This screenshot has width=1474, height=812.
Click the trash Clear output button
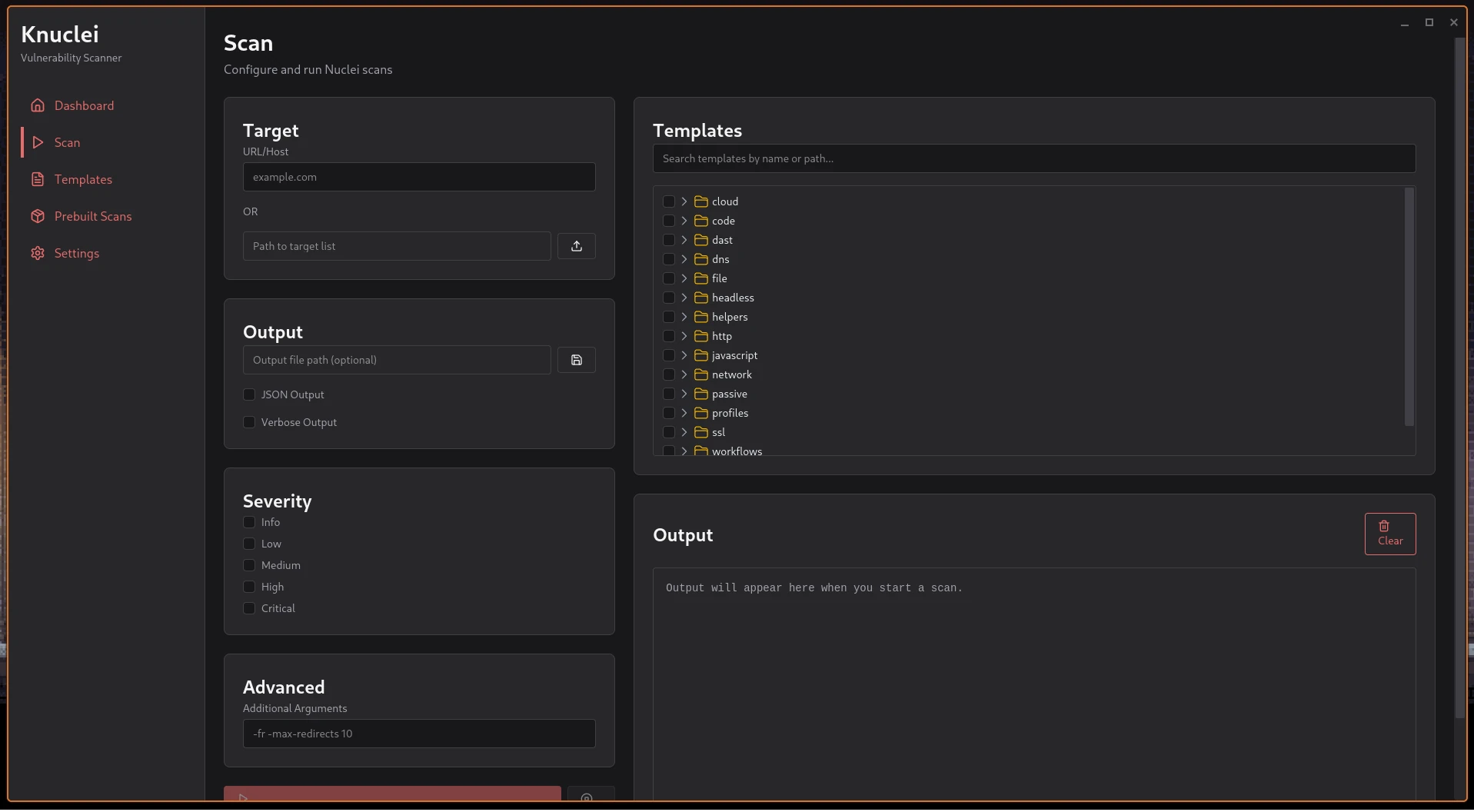(1389, 534)
